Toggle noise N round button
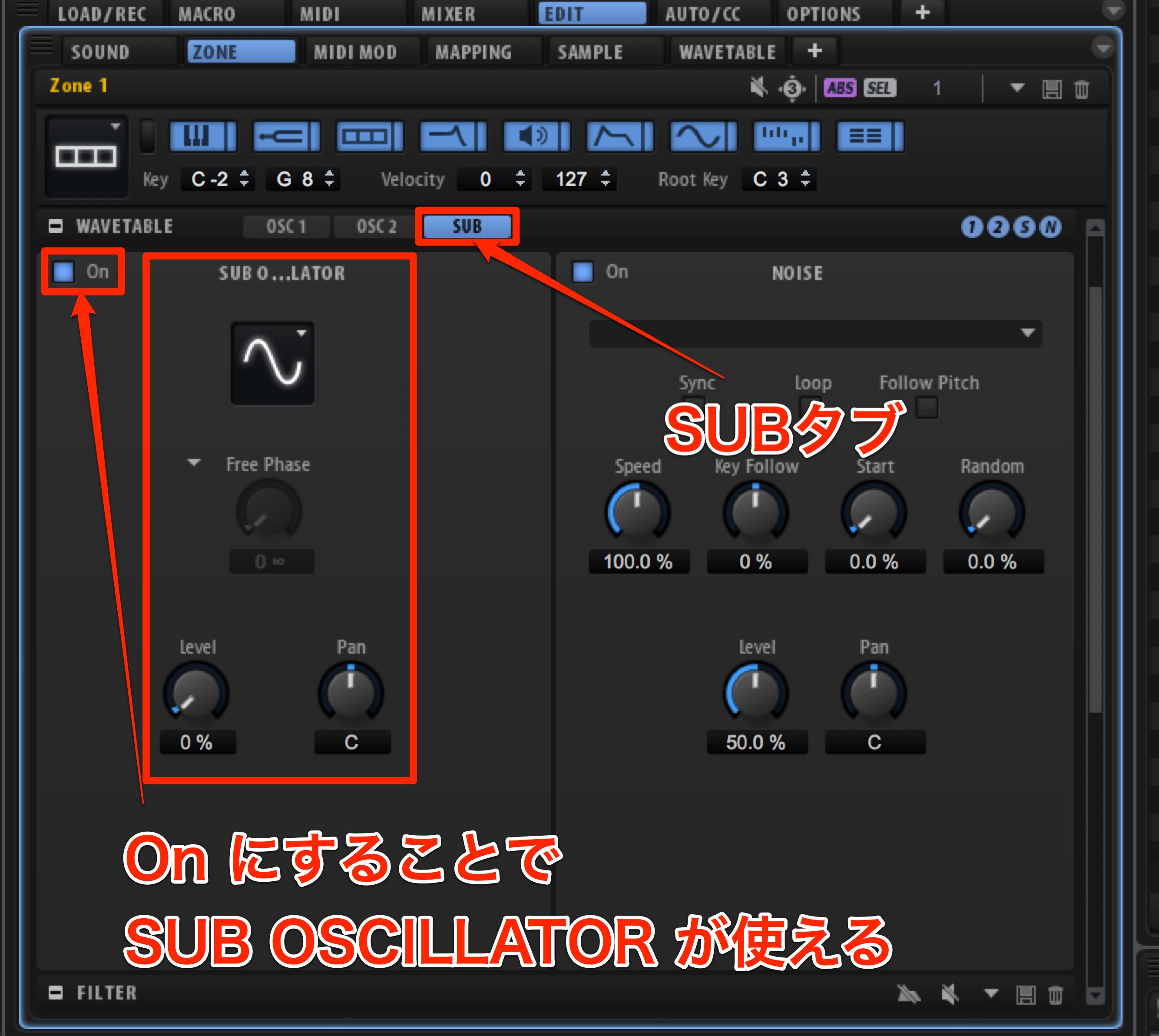Screen dimensions: 1159x1036 point(1050,227)
